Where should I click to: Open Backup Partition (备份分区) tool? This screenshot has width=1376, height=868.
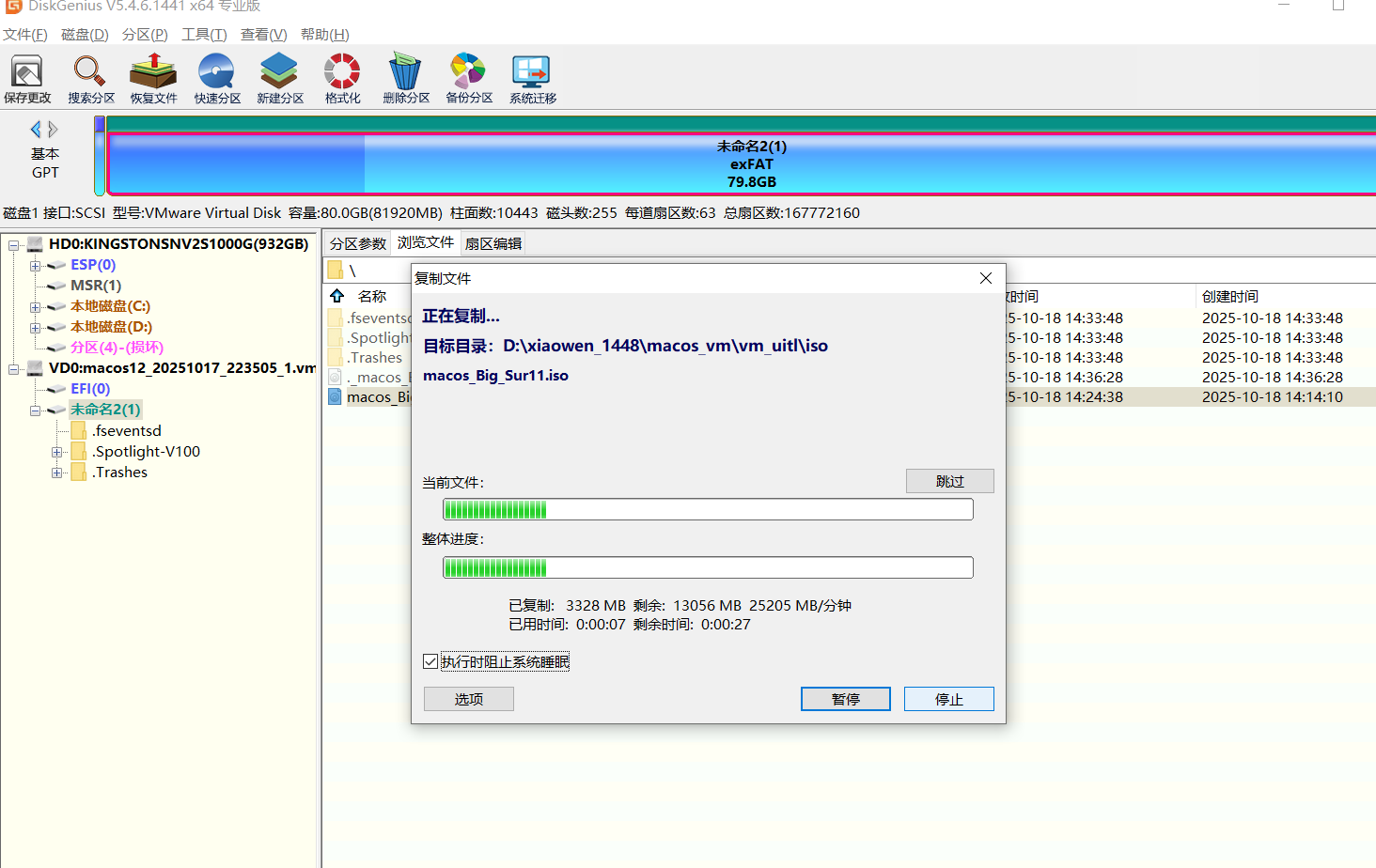(x=469, y=79)
